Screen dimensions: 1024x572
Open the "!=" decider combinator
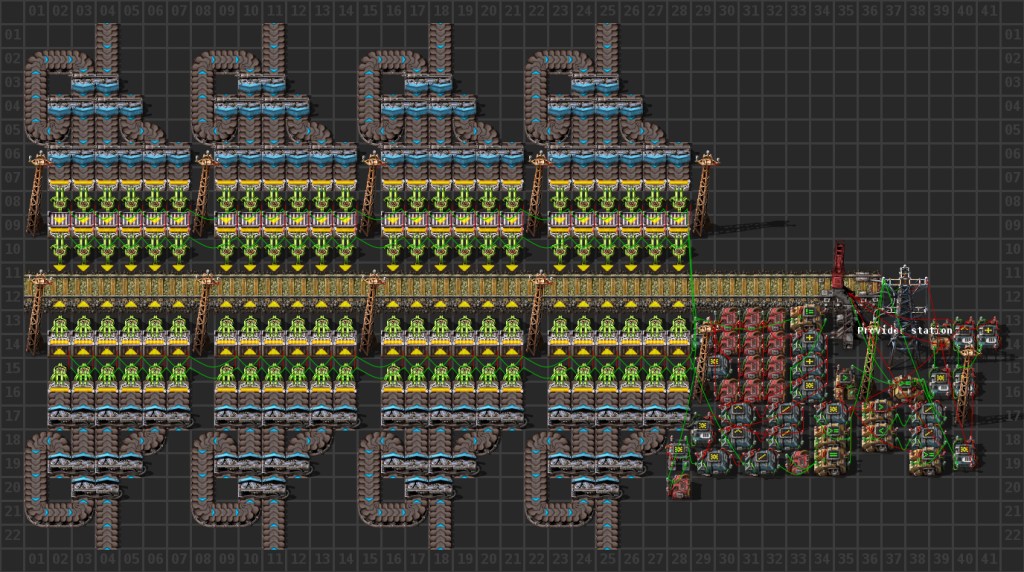point(808,315)
